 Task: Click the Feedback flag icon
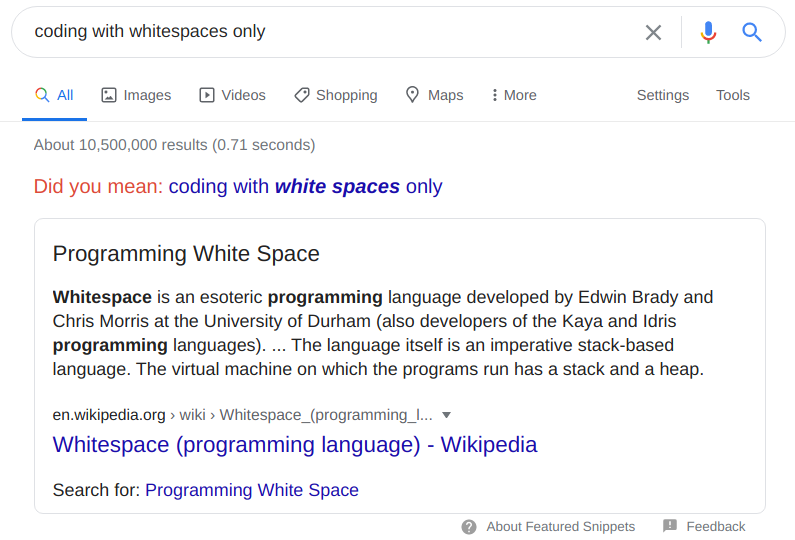670,526
